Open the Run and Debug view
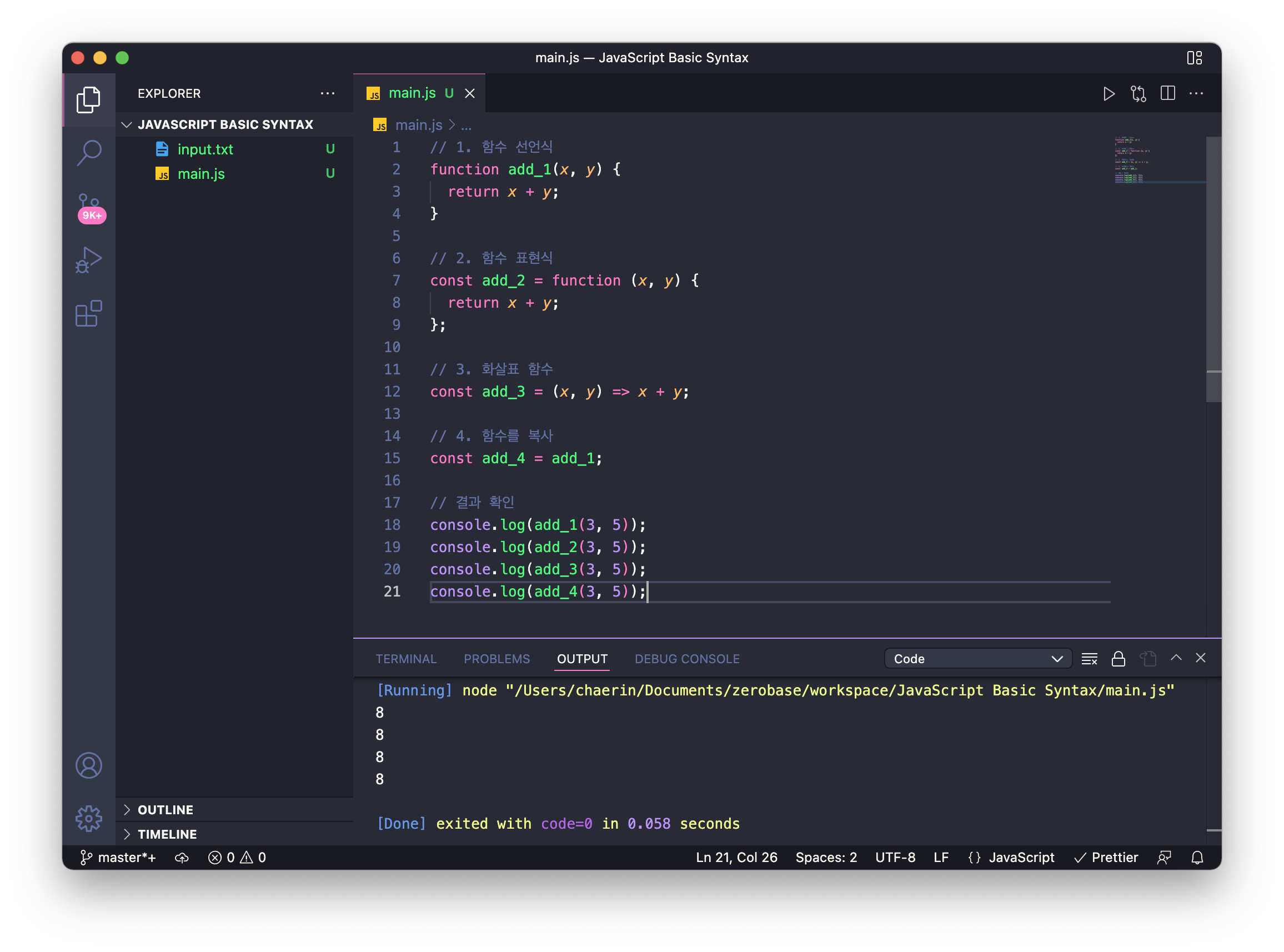 tap(89, 260)
